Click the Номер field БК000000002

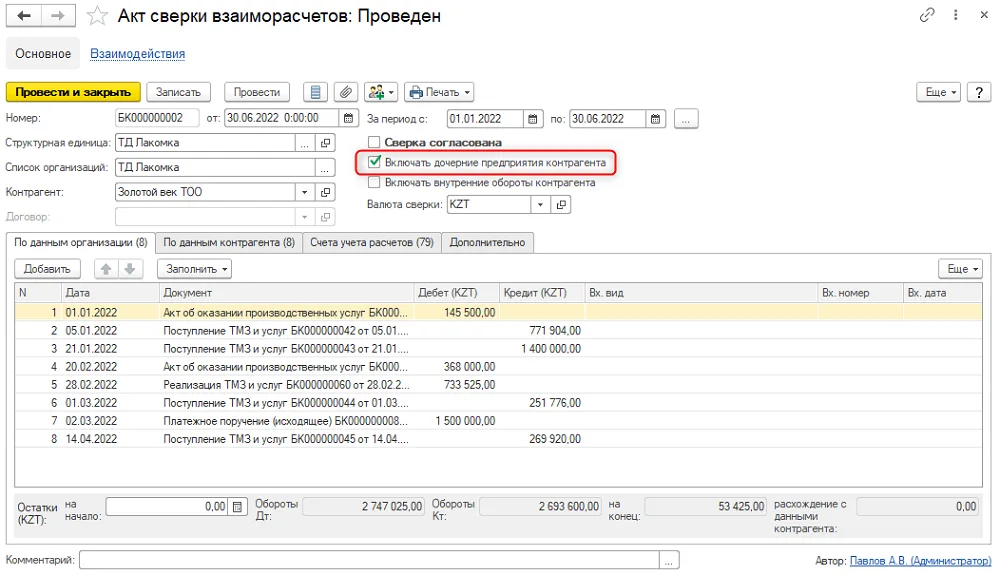(158, 119)
